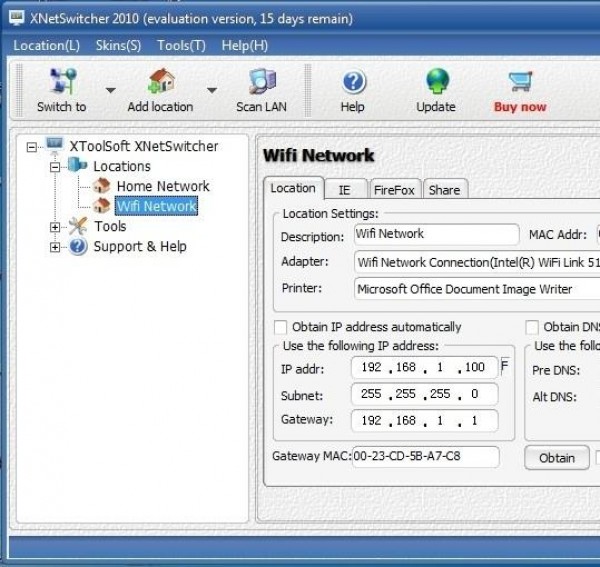Viewport: 600px width, 567px height.
Task: Click the Buy now label
Action: 520,107
